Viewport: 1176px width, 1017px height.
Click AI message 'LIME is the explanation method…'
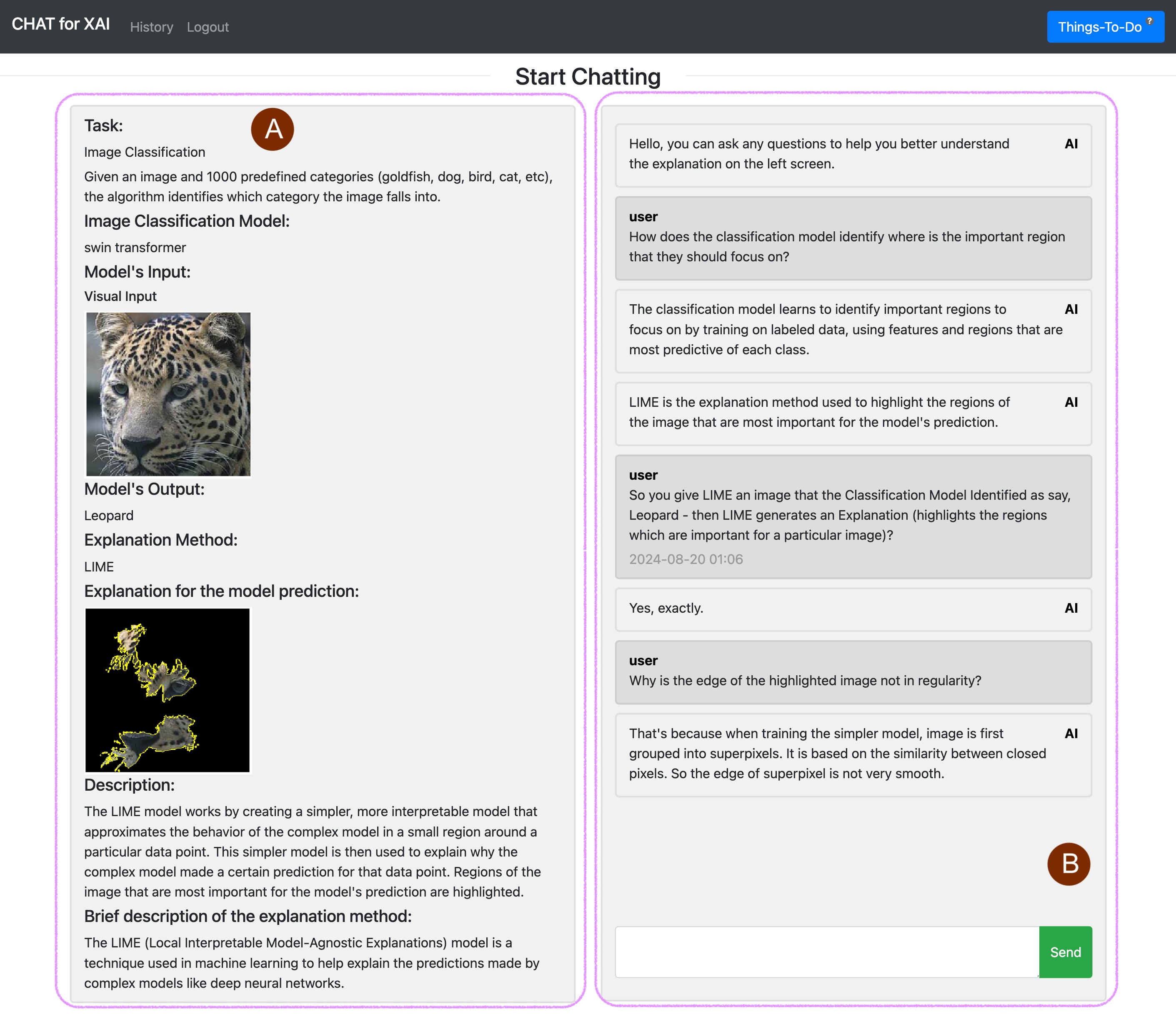853,413
